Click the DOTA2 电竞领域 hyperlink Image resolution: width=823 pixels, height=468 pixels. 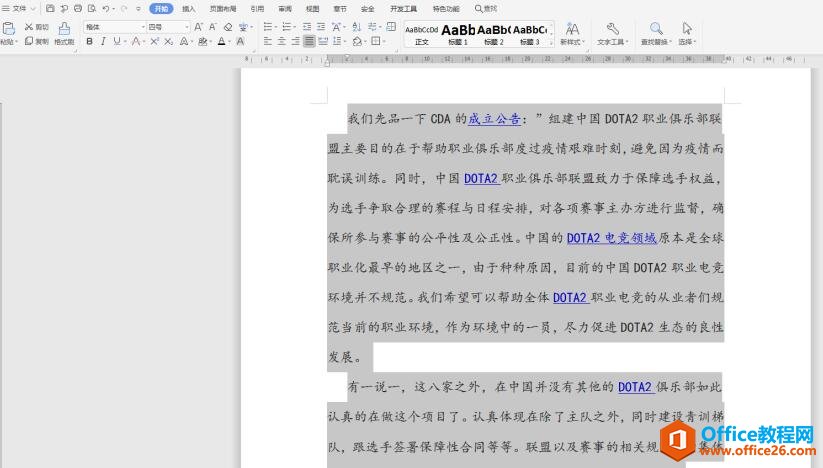coord(612,238)
